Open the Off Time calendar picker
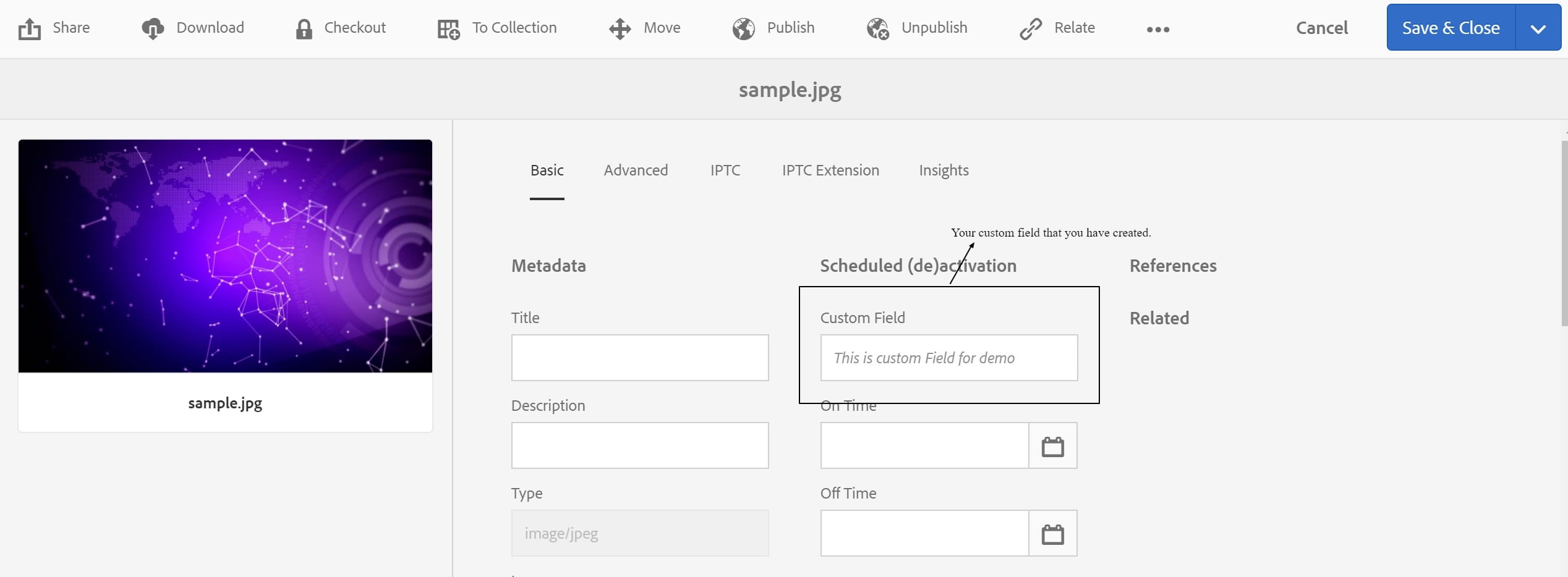Image resolution: width=1568 pixels, height=577 pixels. [x=1052, y=534]
